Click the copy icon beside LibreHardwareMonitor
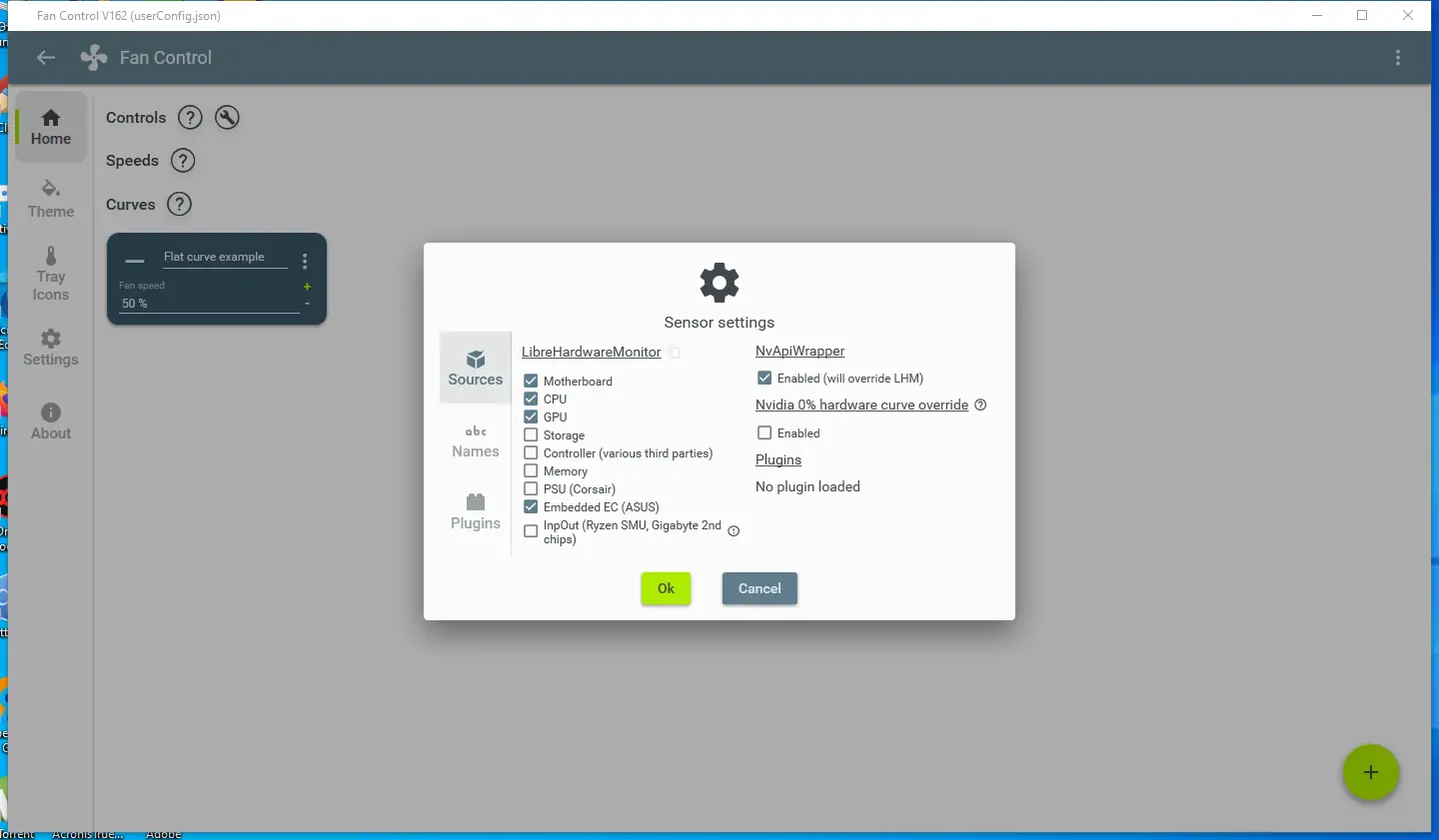The image size is (1439, 840). coord(675,353)
